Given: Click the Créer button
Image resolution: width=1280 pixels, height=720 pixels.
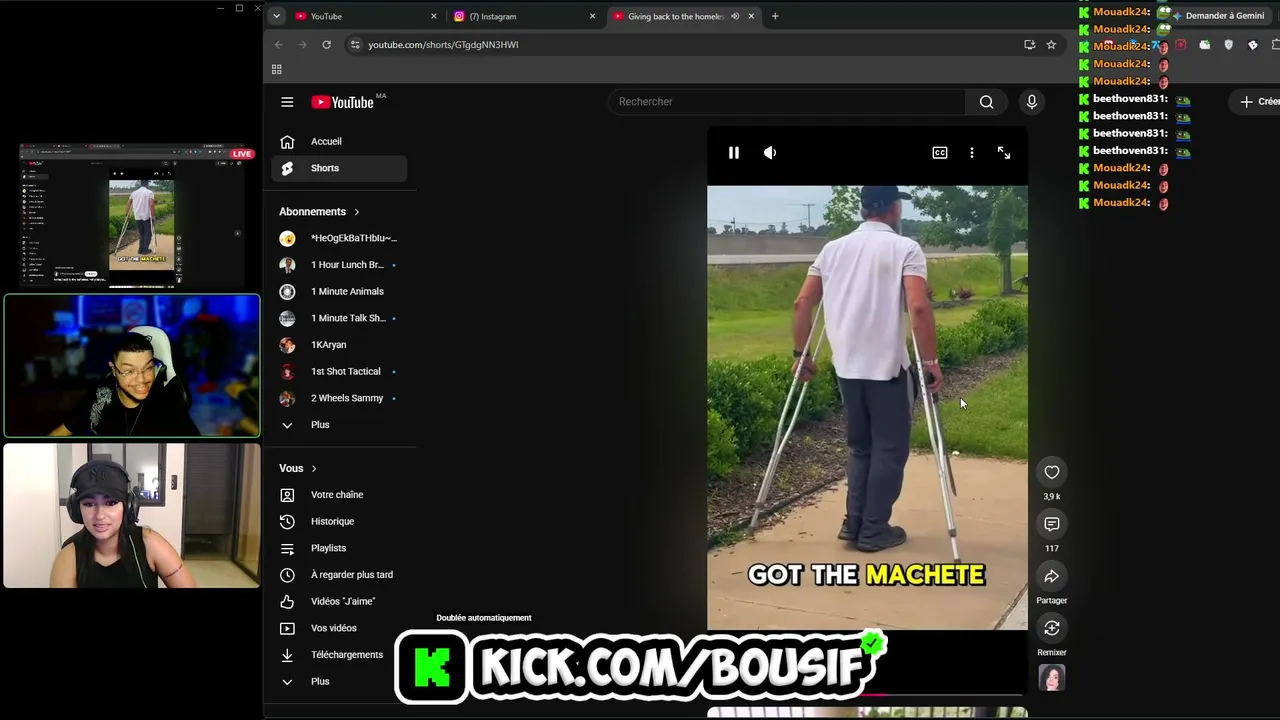Looking at the screenshot, I should coord(1257,102).
